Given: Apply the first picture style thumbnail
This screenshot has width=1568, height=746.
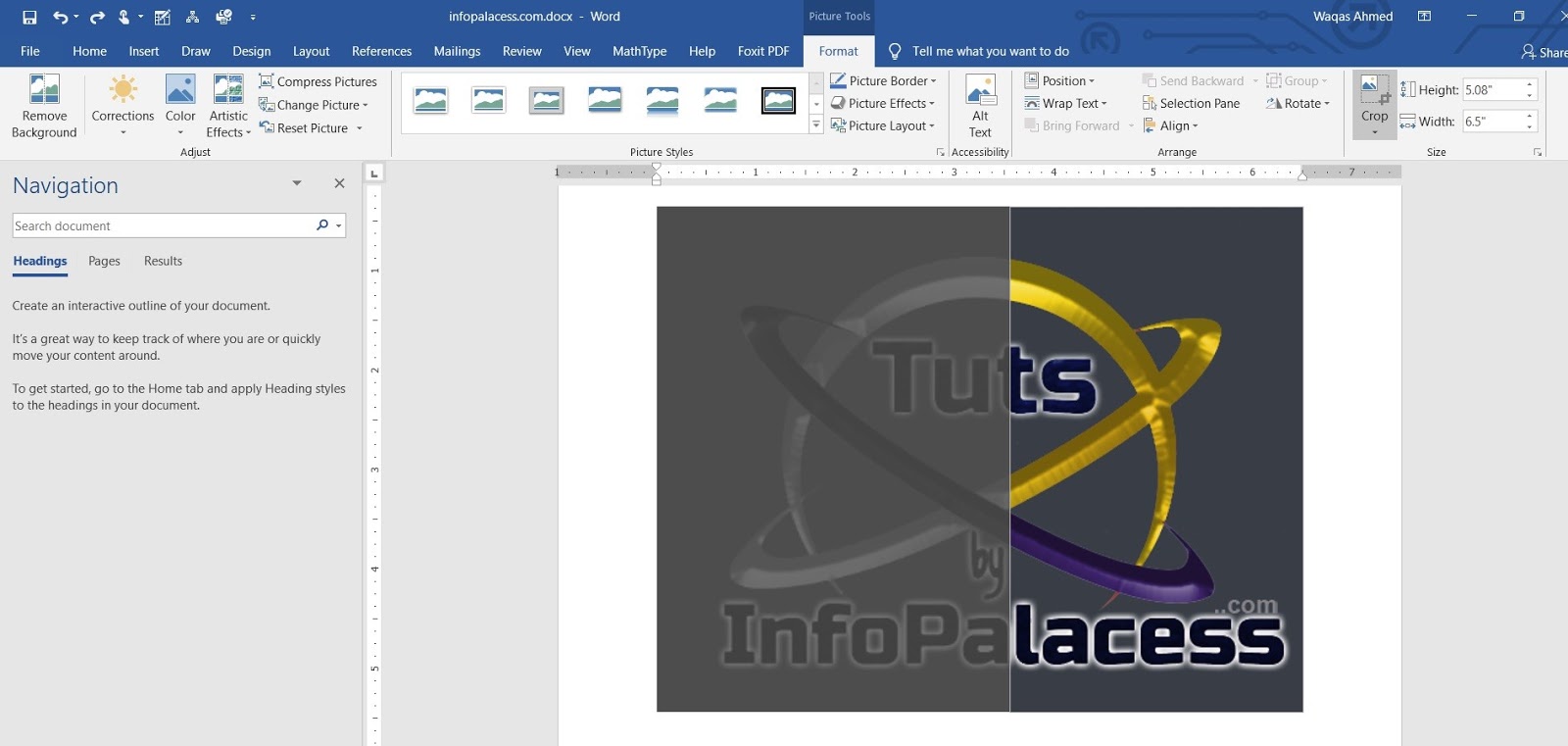Looking at the screenshot, I should coord(430,100).
